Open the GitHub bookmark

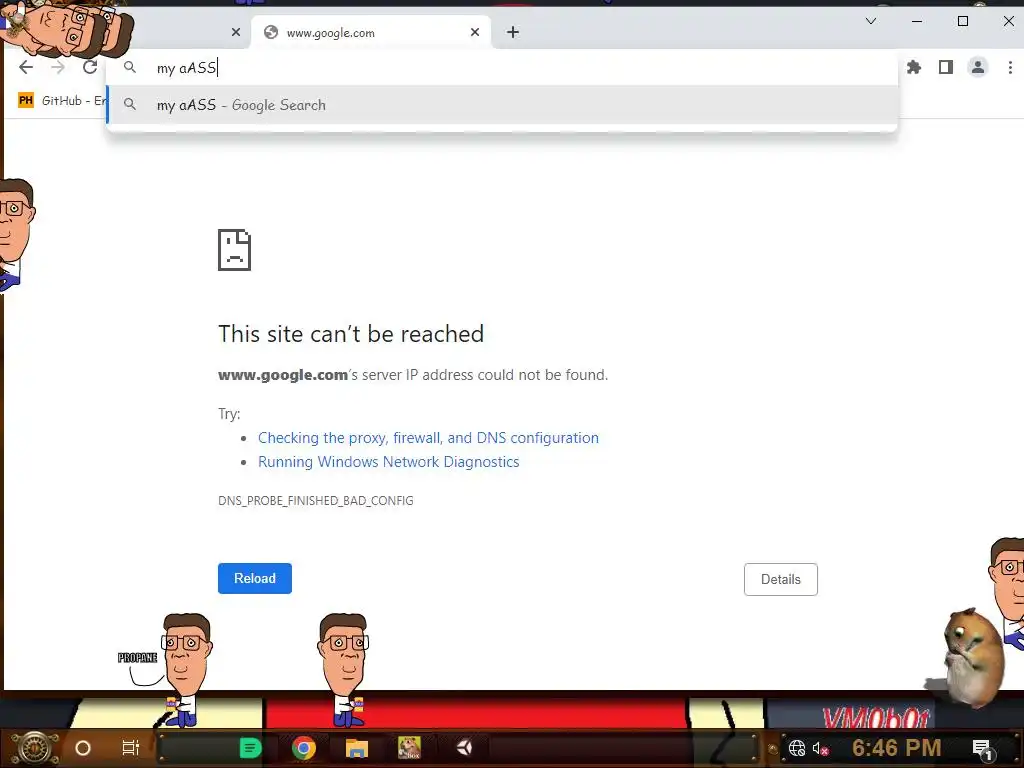tap(62, 101)
